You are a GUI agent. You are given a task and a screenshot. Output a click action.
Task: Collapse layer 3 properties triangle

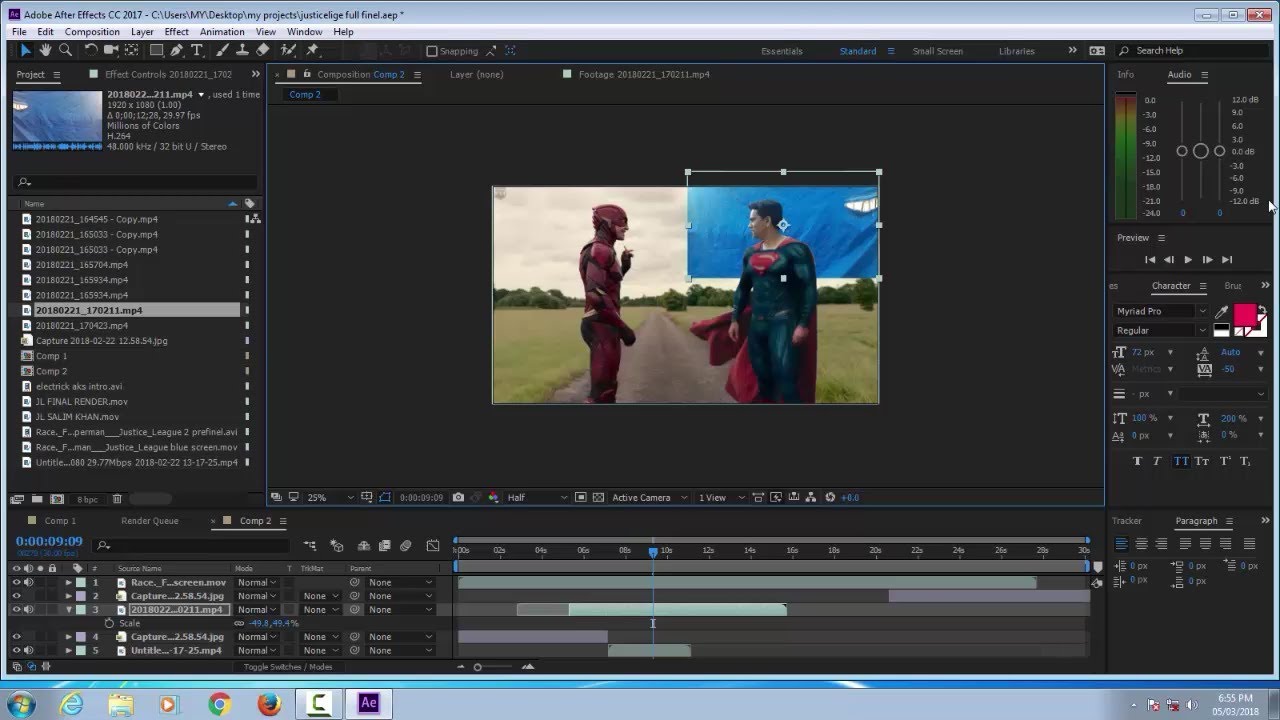click(69, 609)
